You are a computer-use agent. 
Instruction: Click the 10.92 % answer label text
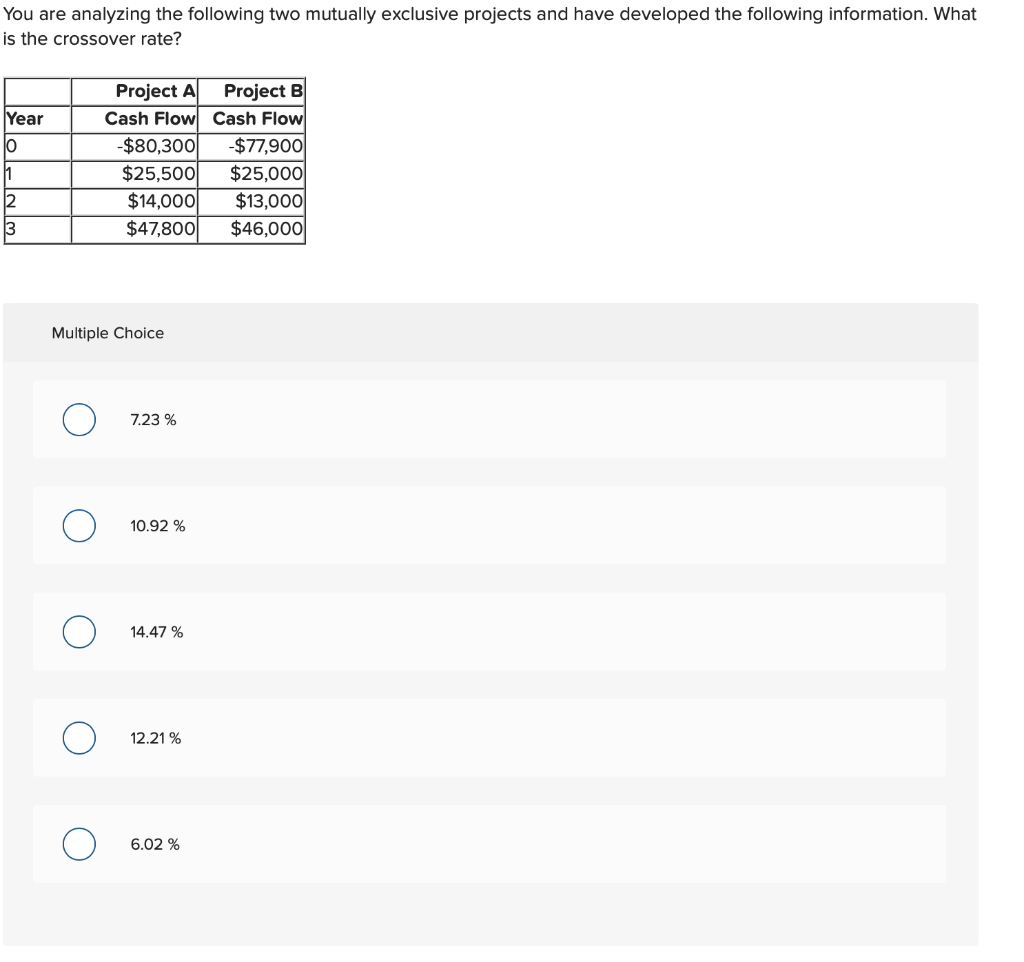tap(156, 526)
